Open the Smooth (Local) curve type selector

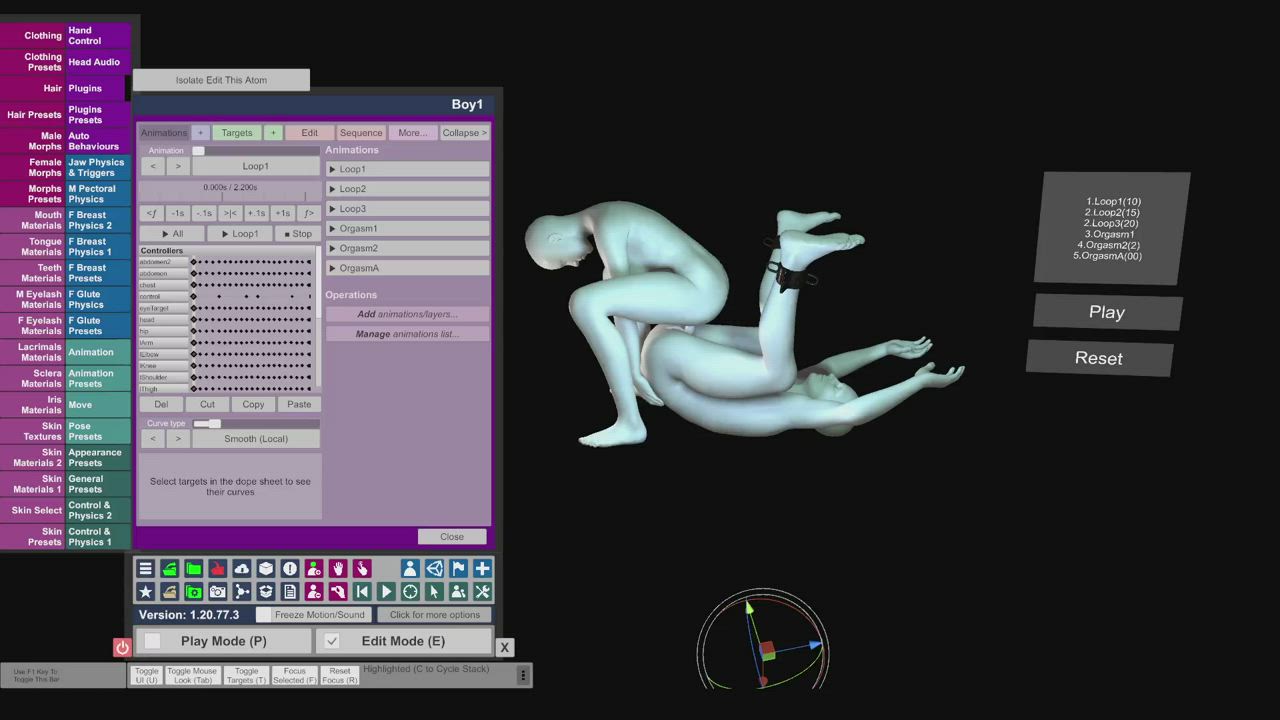click(x=256, y=439)
